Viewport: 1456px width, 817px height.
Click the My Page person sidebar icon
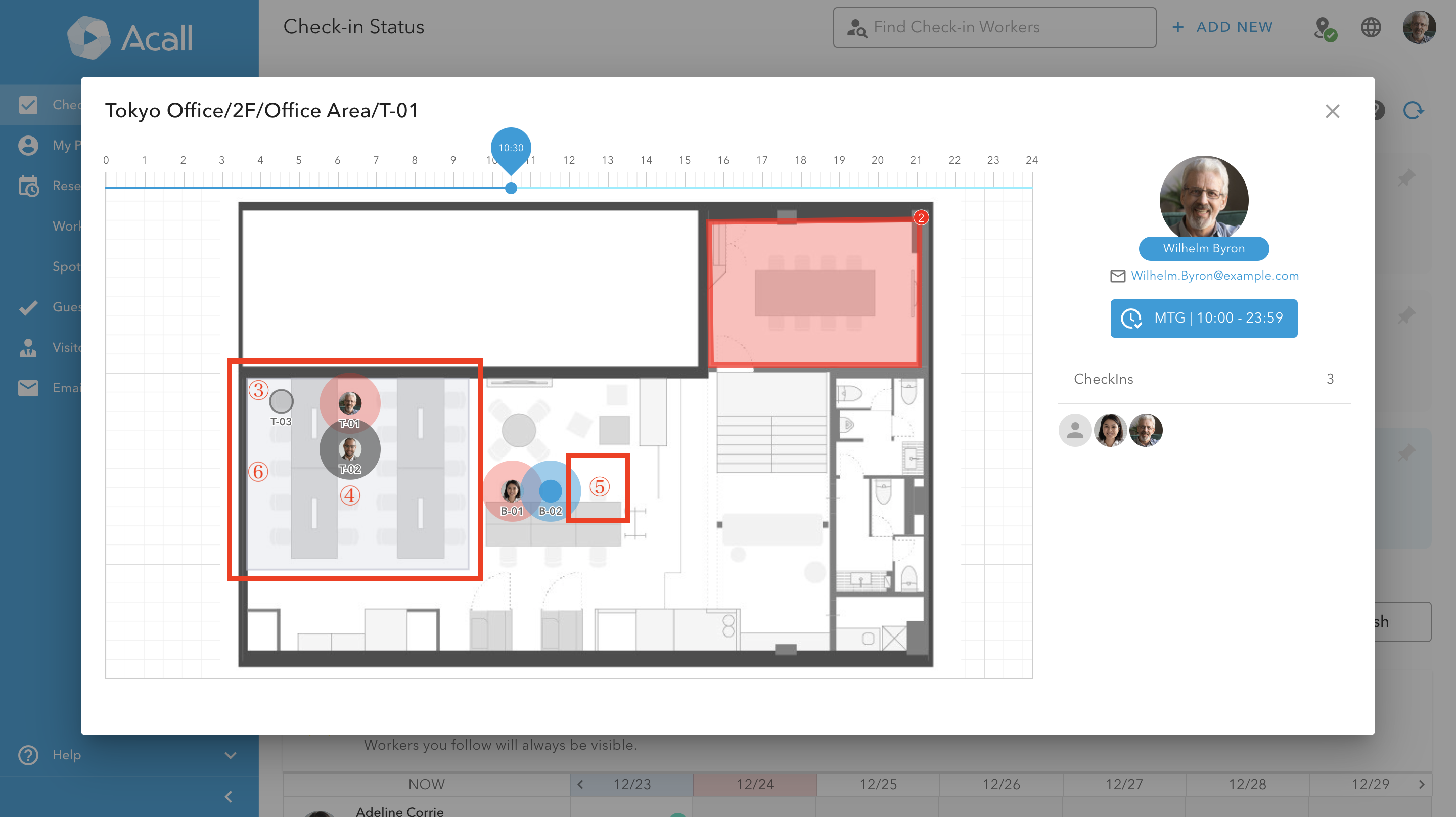(28, 145)
